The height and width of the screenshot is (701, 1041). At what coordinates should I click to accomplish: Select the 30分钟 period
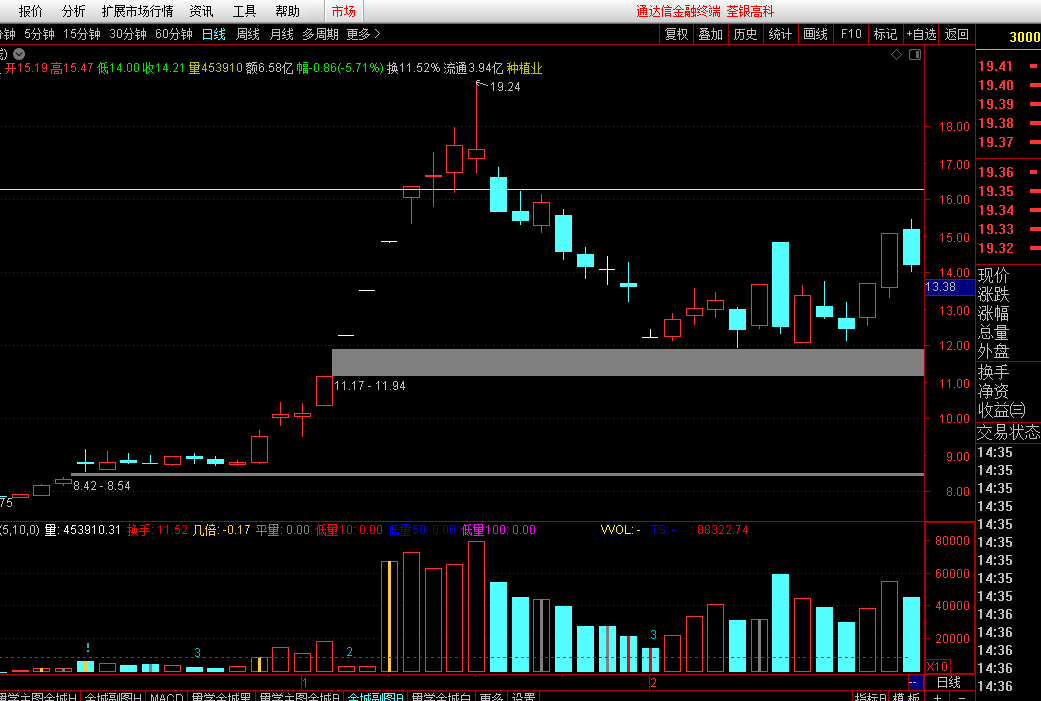pyautogui.click(x=127, y=34)
